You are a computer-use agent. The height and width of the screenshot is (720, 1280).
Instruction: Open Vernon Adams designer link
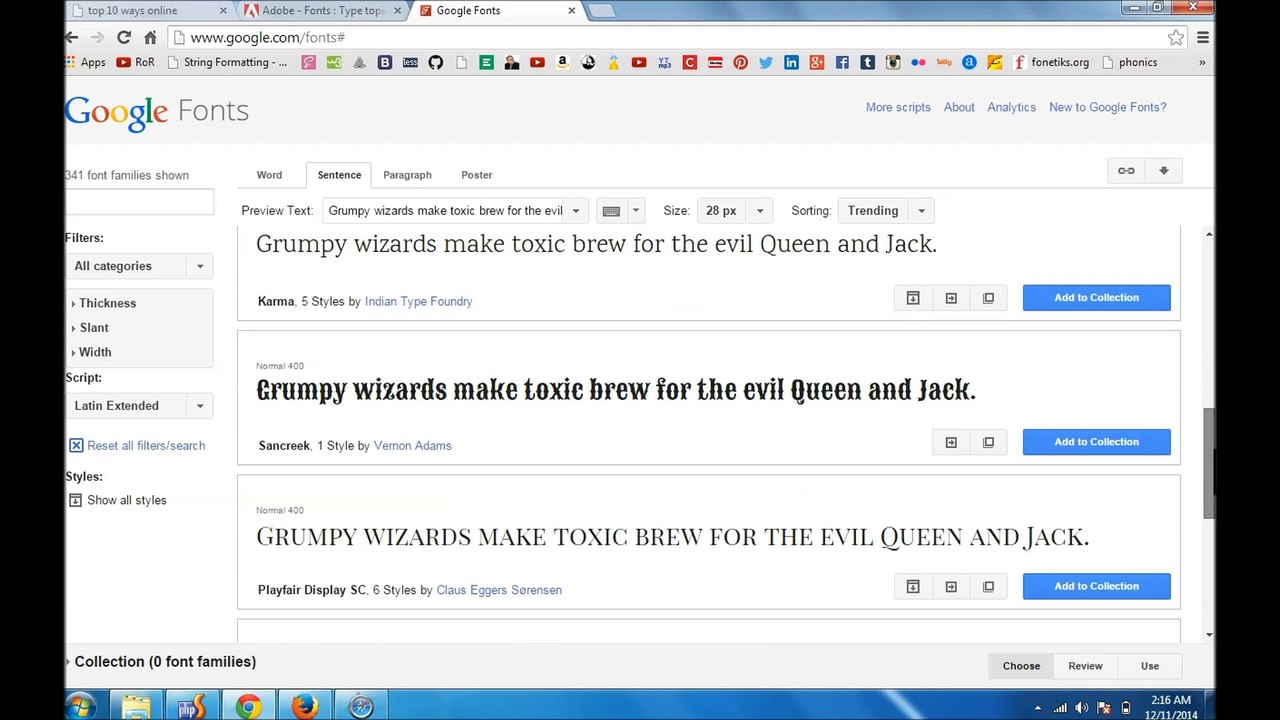412,446
